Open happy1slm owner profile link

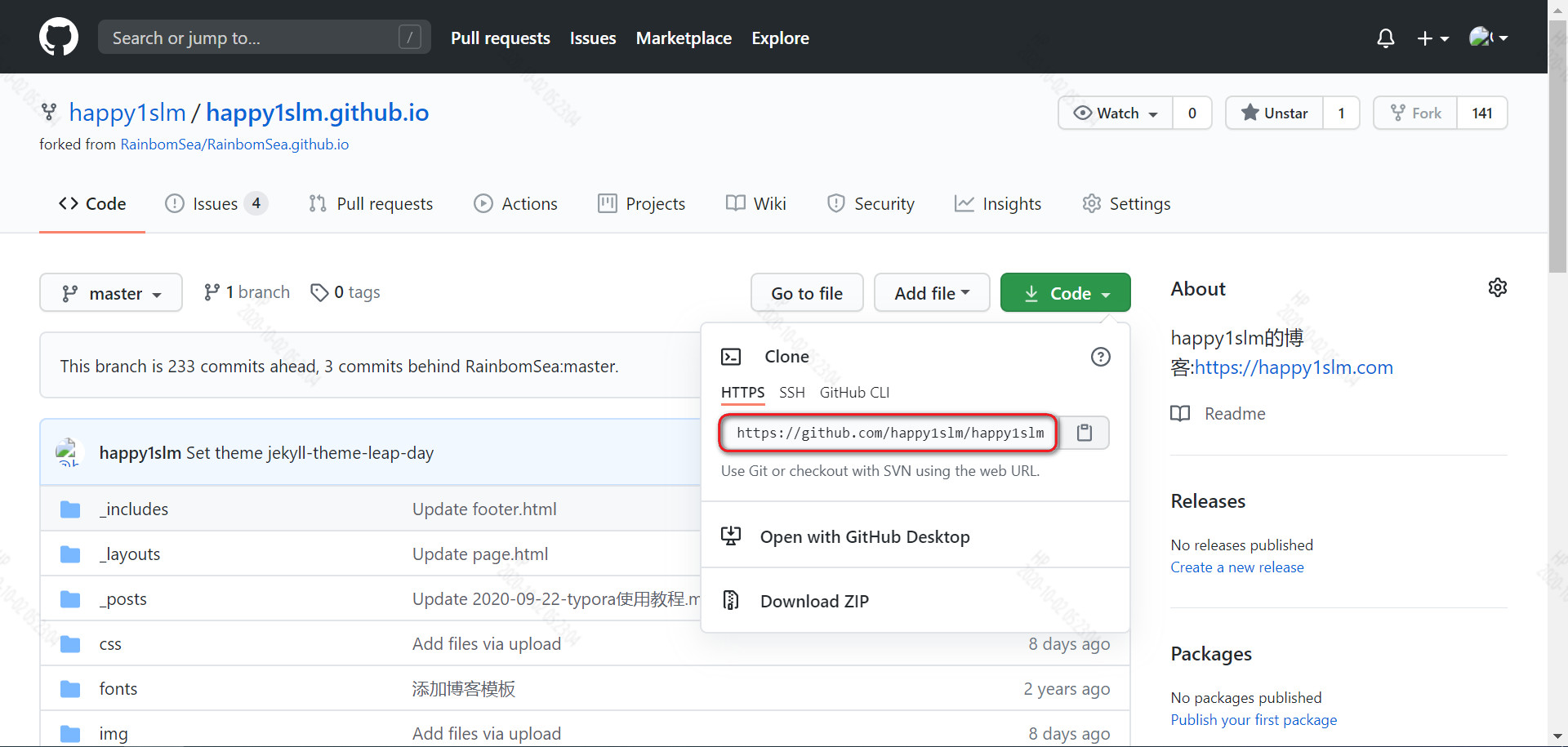click(x=127, y=113)
